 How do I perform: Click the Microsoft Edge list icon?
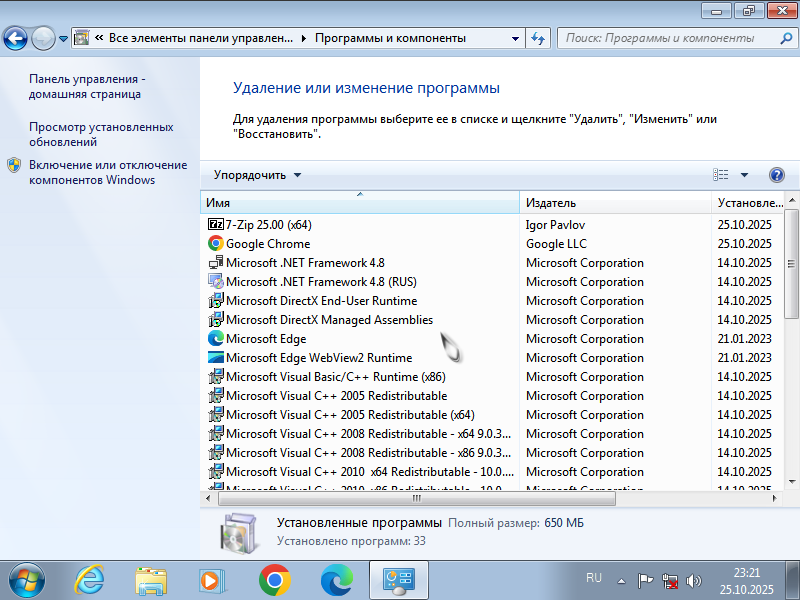(215, 339)
